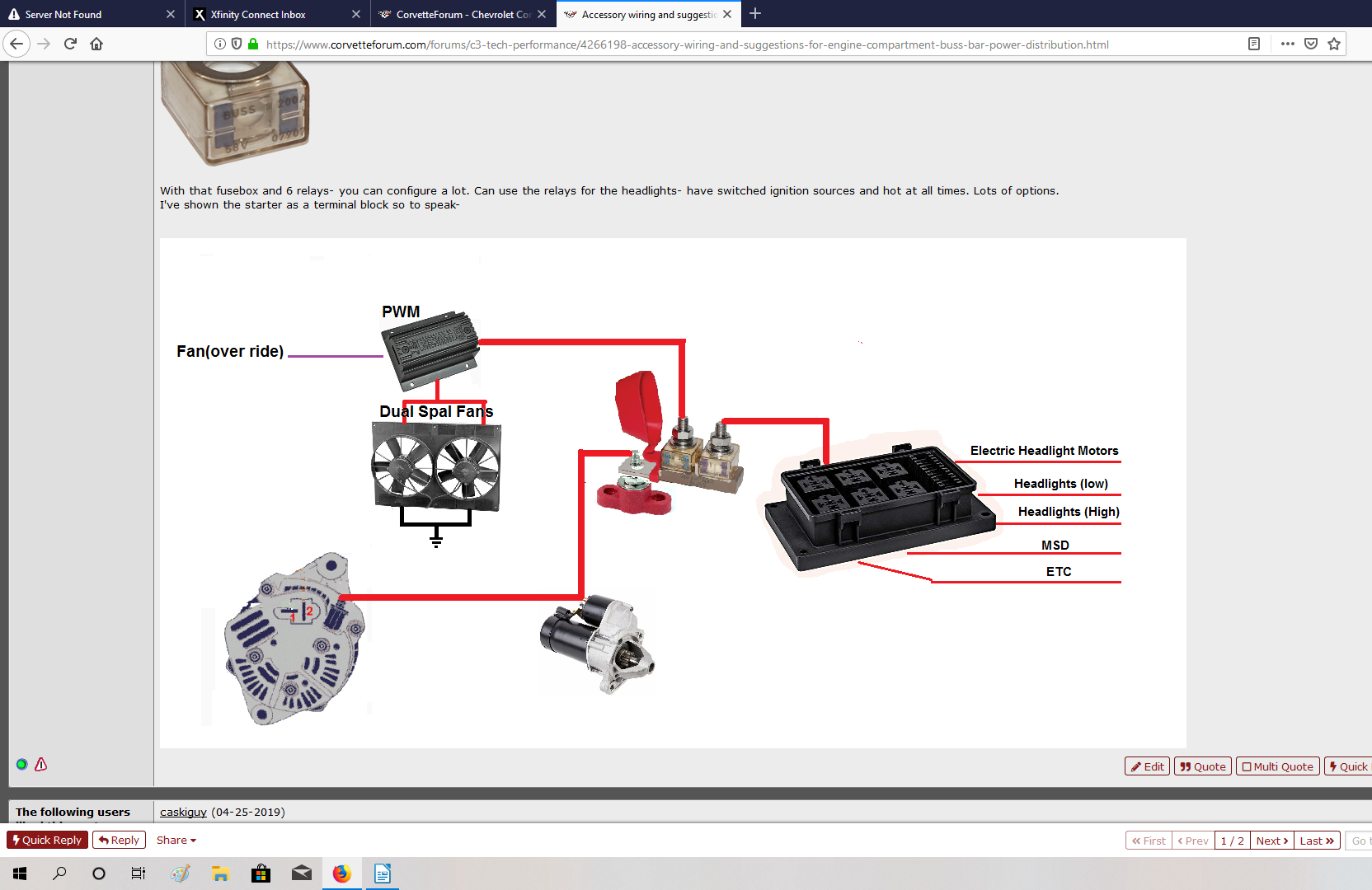Open File Explorer from the taskbar

pos(220,874)
